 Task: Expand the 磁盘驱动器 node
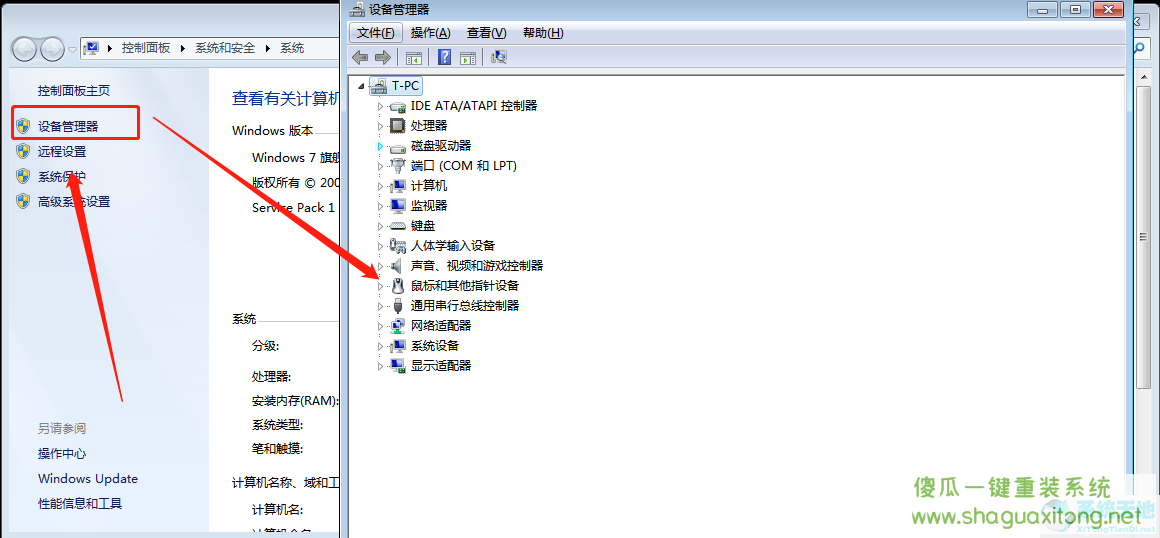coord(380,147)
